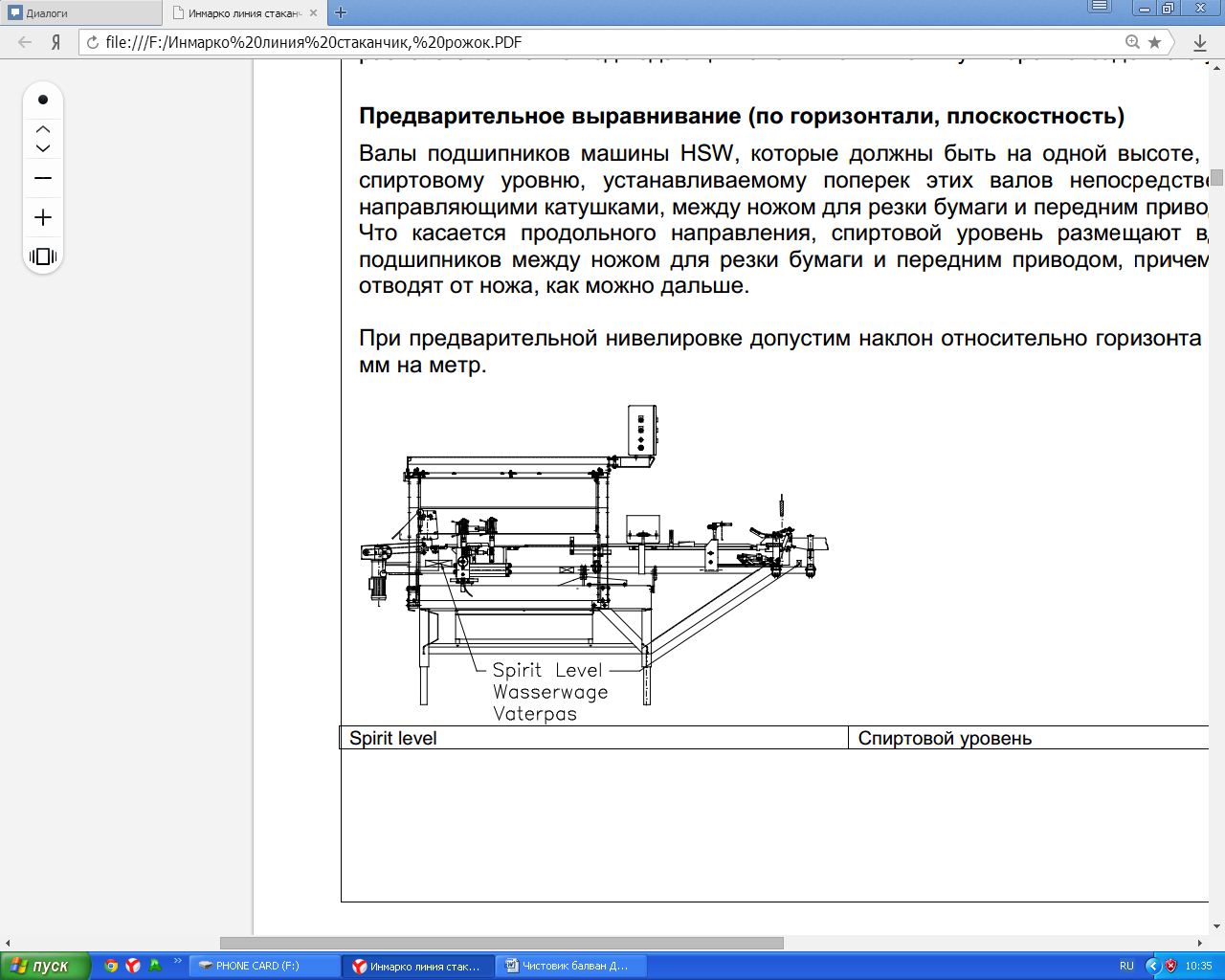
Task: Click the text 'мм на метр.'
Action: click(423, 365)
